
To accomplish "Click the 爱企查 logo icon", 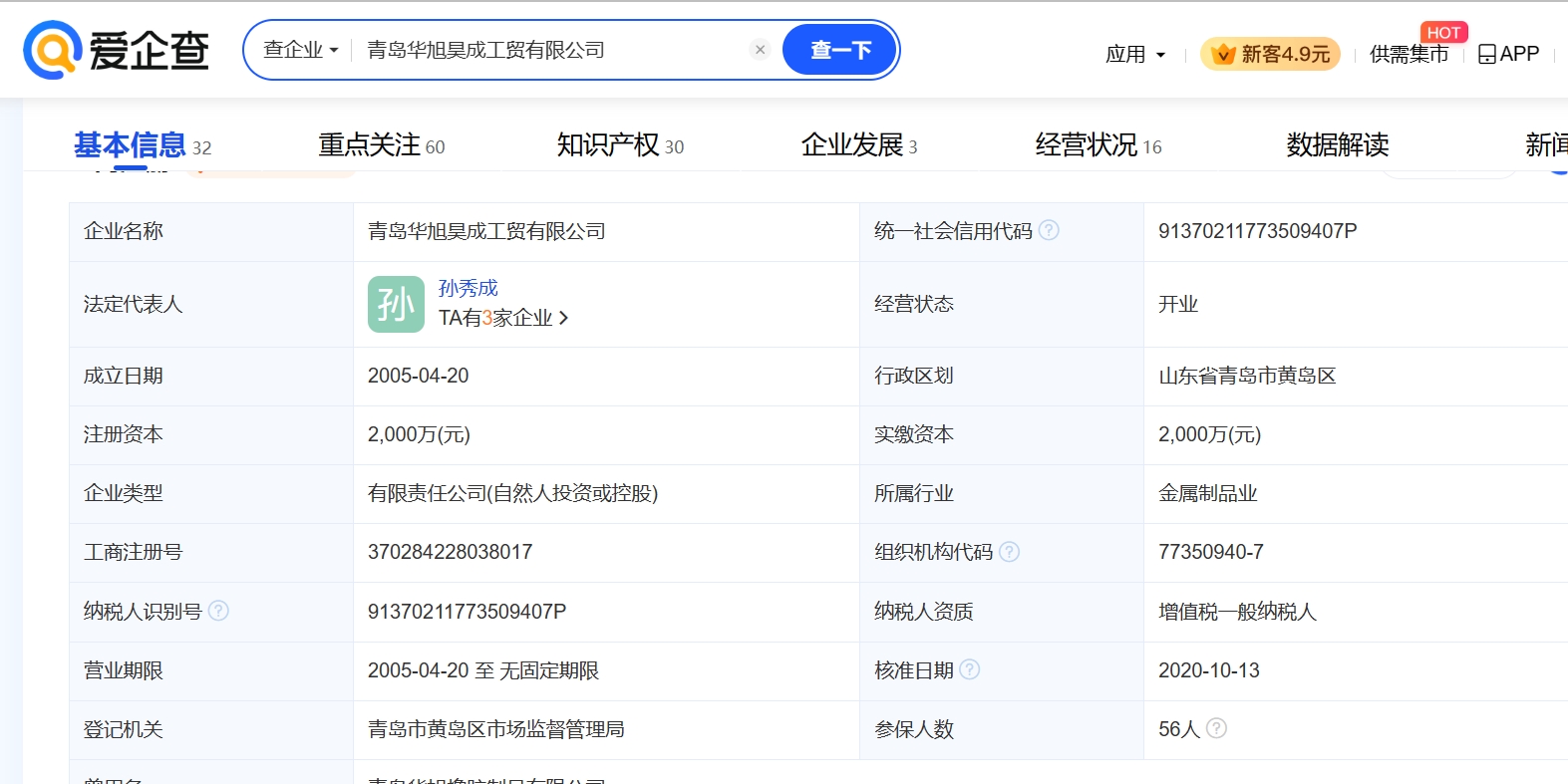I will 52,50.
